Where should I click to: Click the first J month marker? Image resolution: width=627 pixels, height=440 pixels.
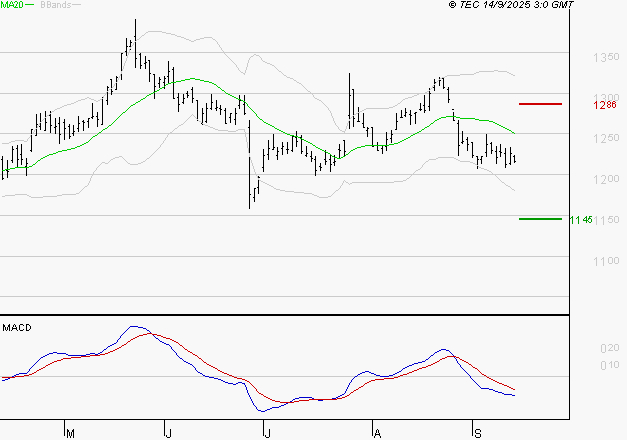coord(168,434)
